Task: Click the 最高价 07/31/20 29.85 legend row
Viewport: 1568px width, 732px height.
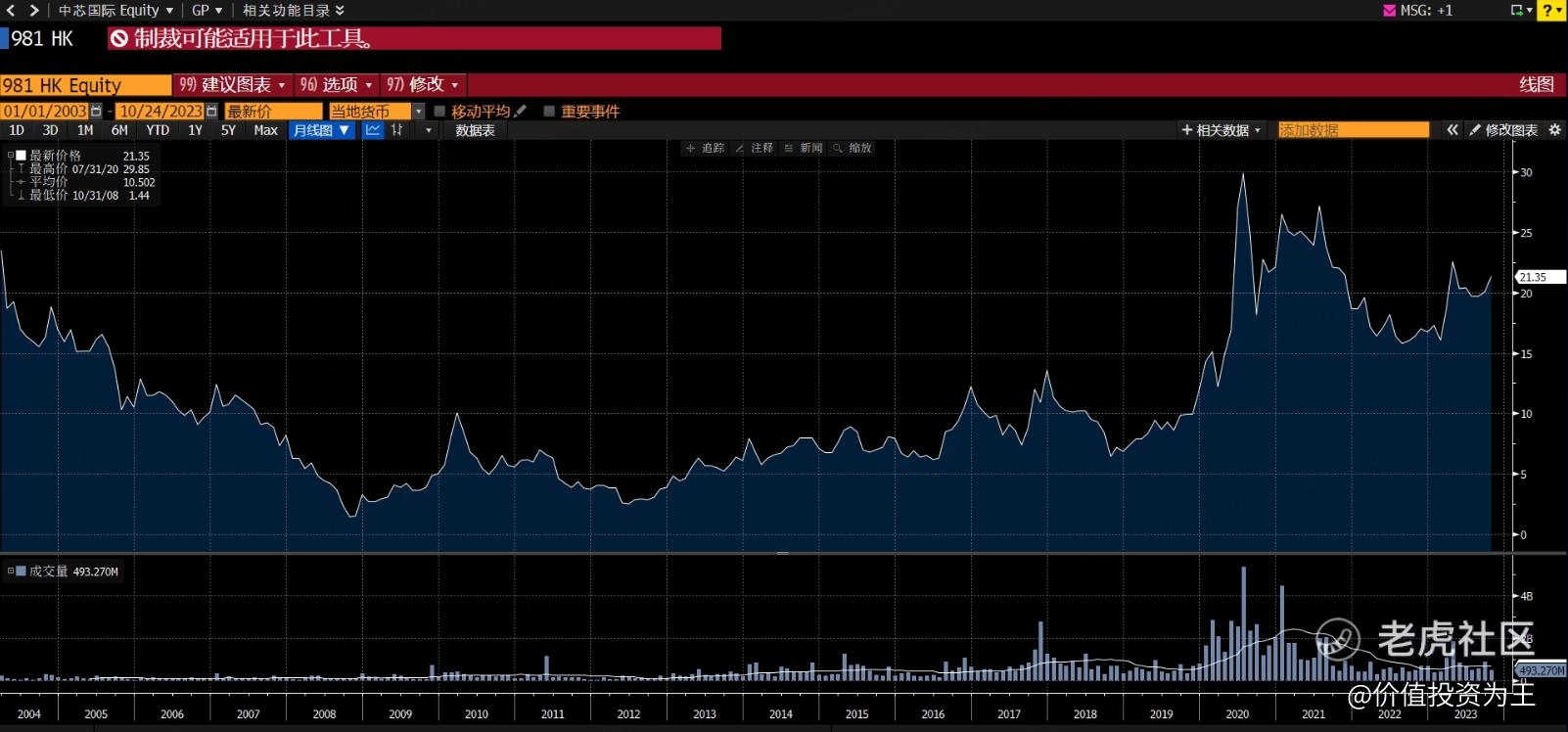Action: [x=86, y=169]
